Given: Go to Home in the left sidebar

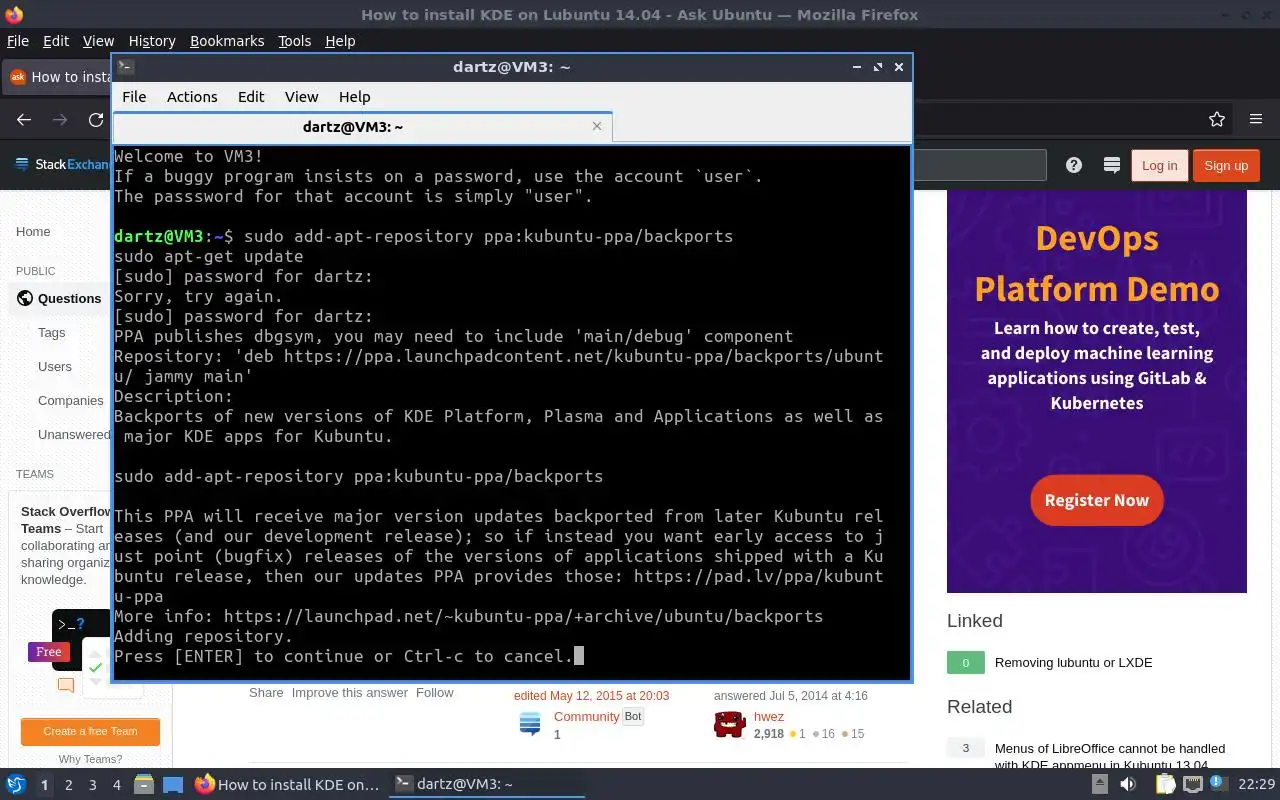Looking at the screenshot, I should [x=33, y=231].
